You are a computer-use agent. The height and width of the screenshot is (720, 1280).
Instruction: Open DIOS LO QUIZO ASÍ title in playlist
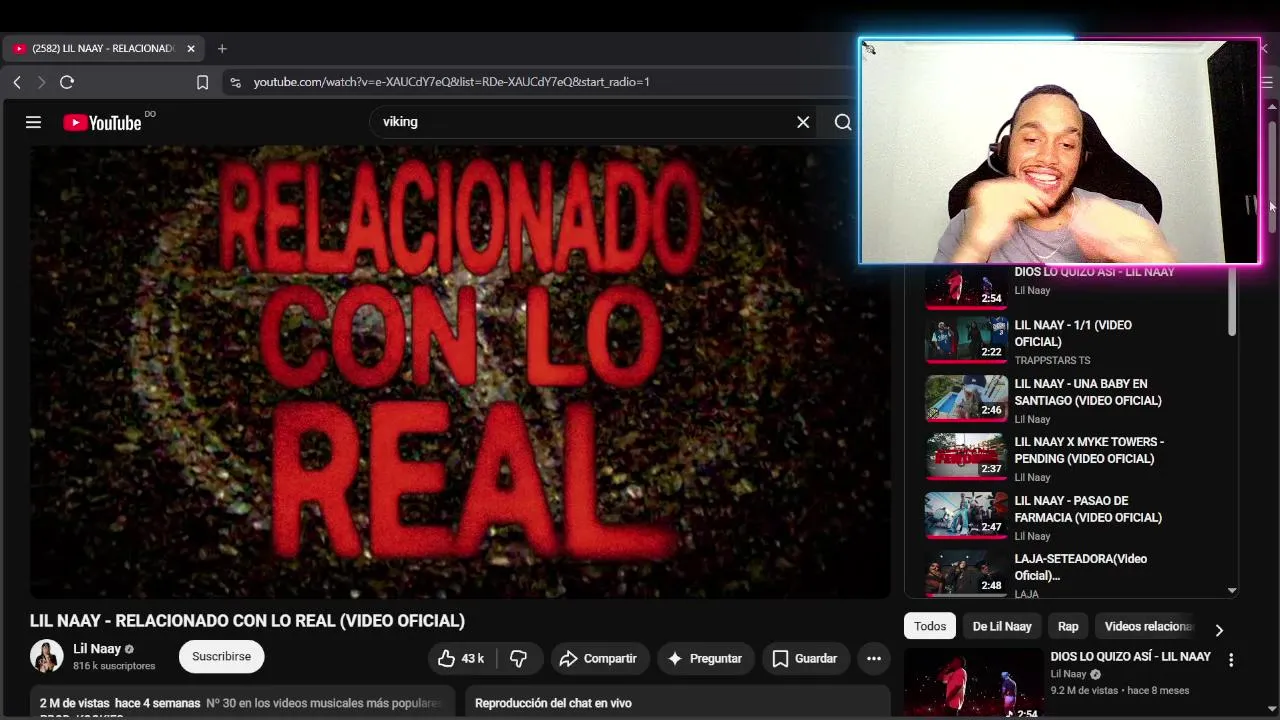coord(1094,272)
